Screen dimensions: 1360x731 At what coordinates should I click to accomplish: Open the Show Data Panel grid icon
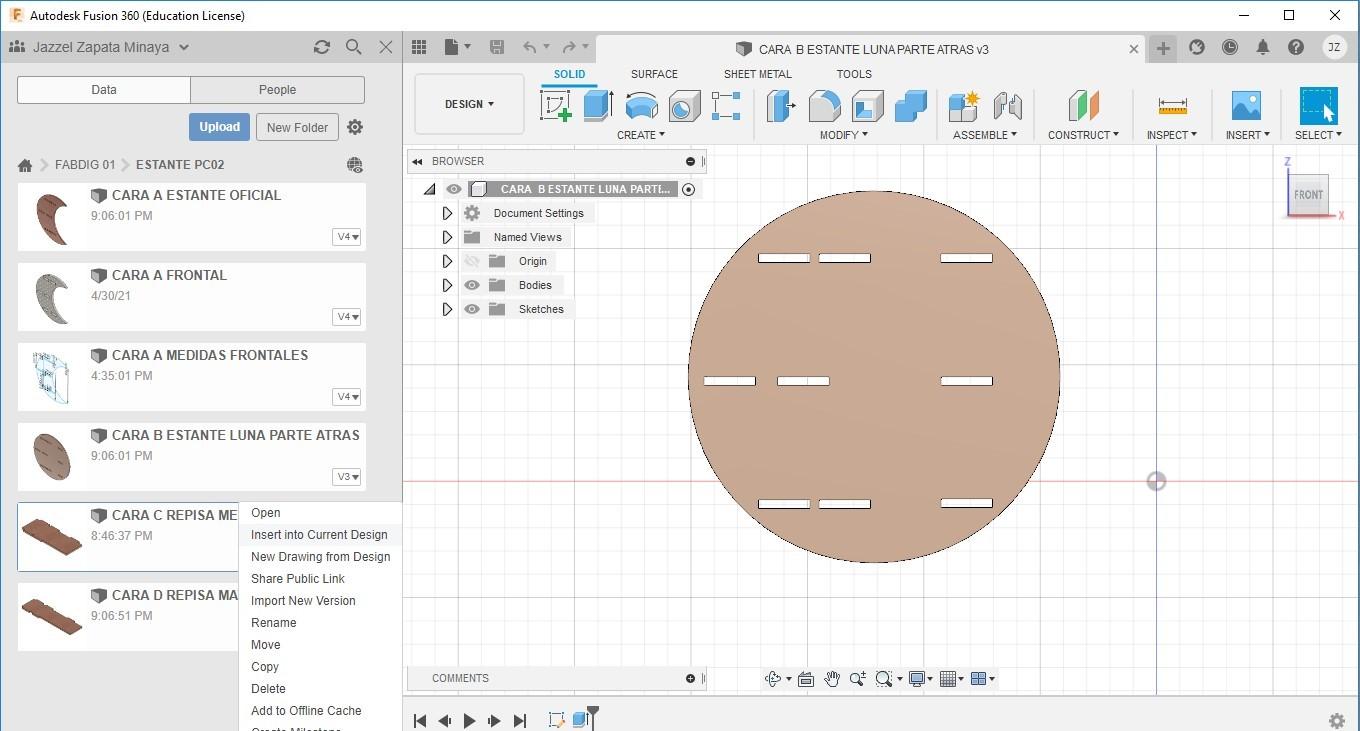(419, 47)
